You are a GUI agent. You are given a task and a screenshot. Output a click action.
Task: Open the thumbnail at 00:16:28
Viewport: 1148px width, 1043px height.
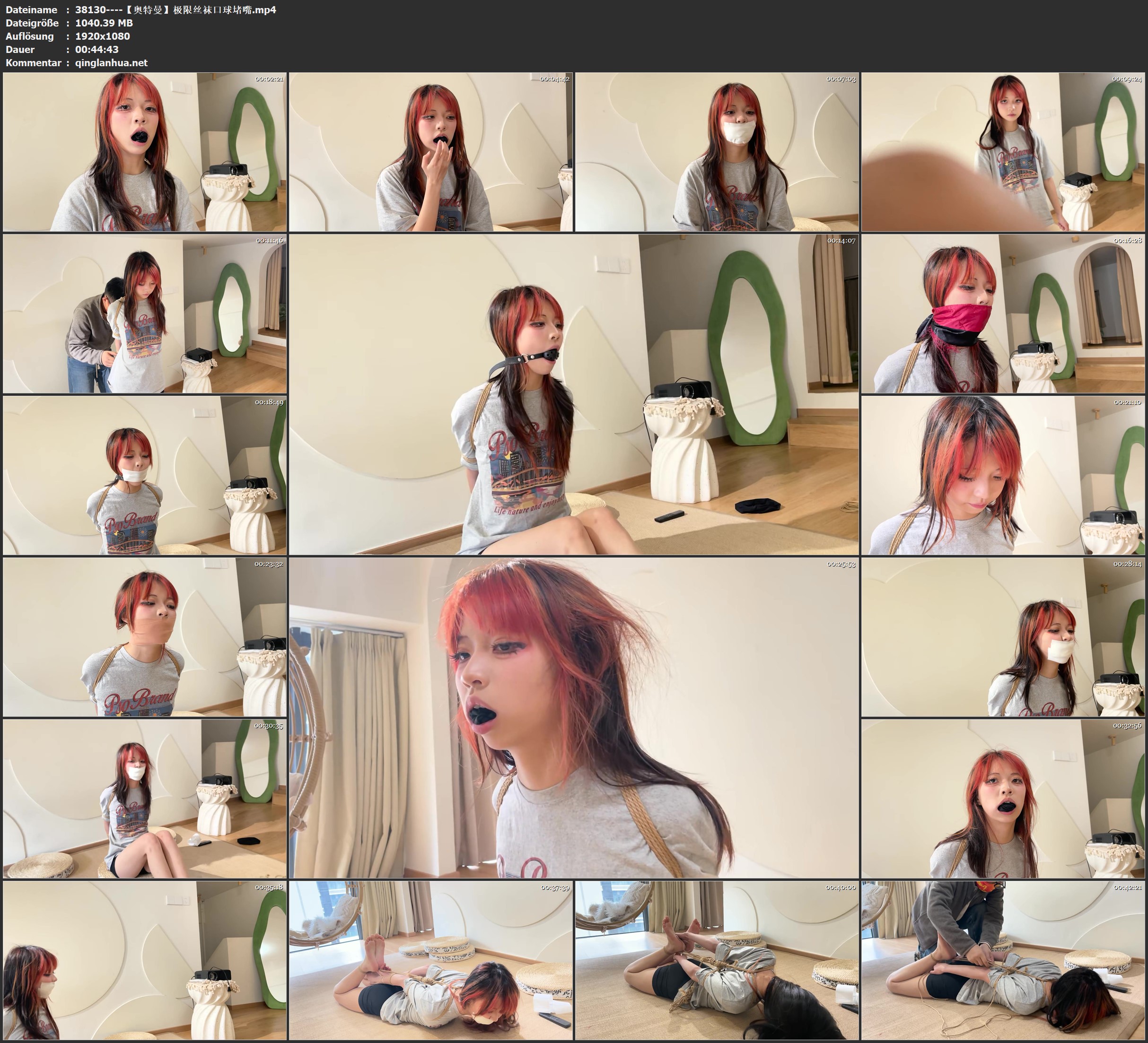tap(1003, 313)
